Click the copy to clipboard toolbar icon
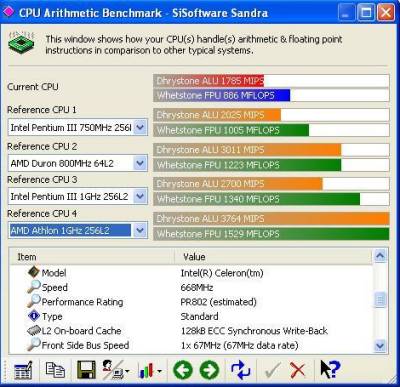The width and height of the screenshot is (400, 387). coord(55,370)
